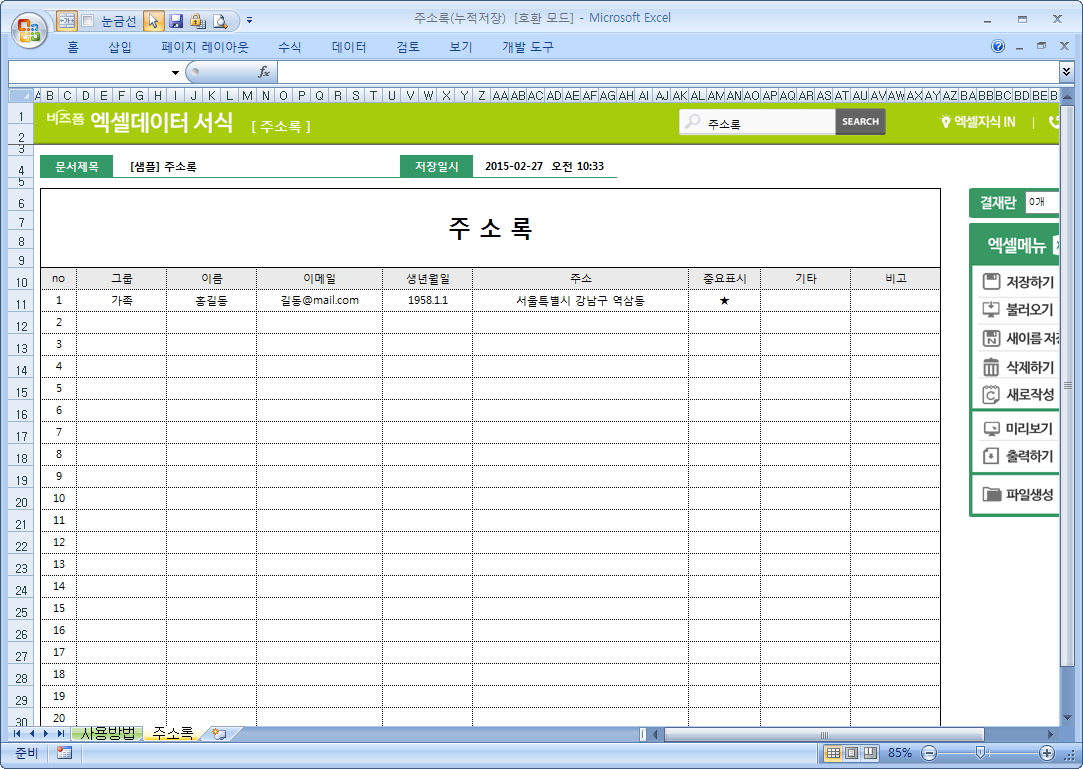The height and width of the screenshot is (769, 1083).
Task: Open the 페이지 레이아웃 ribbon tab
Action: 204,47
